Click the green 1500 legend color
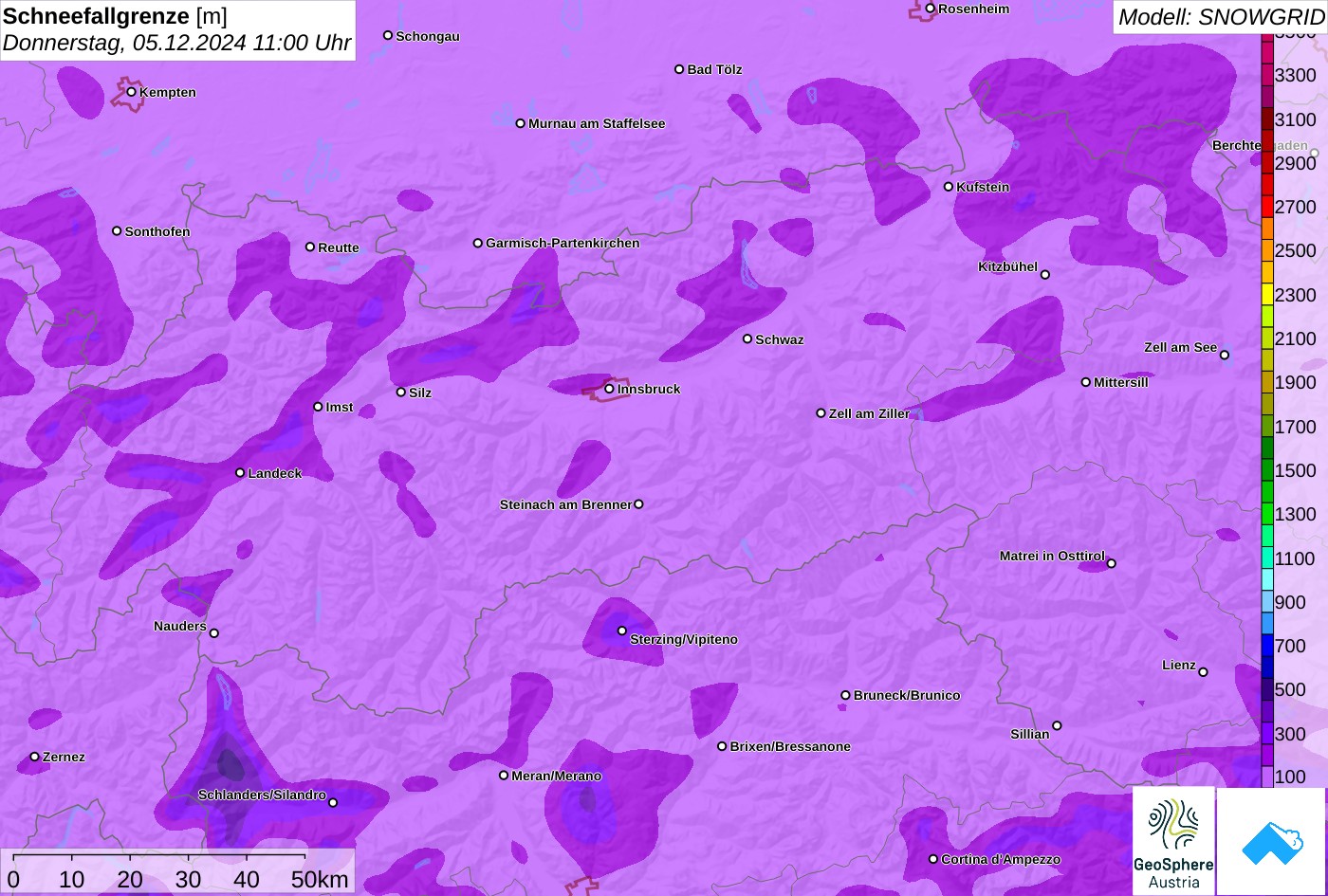The height and width of the screenshot is (896, 1328). (x=1267, y=470)
